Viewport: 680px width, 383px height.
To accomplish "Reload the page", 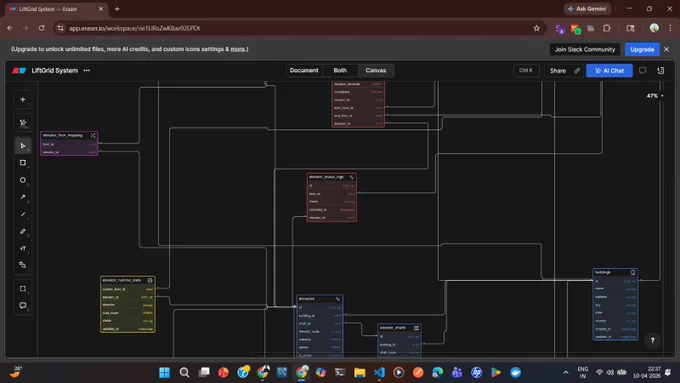I will (41, 28).
